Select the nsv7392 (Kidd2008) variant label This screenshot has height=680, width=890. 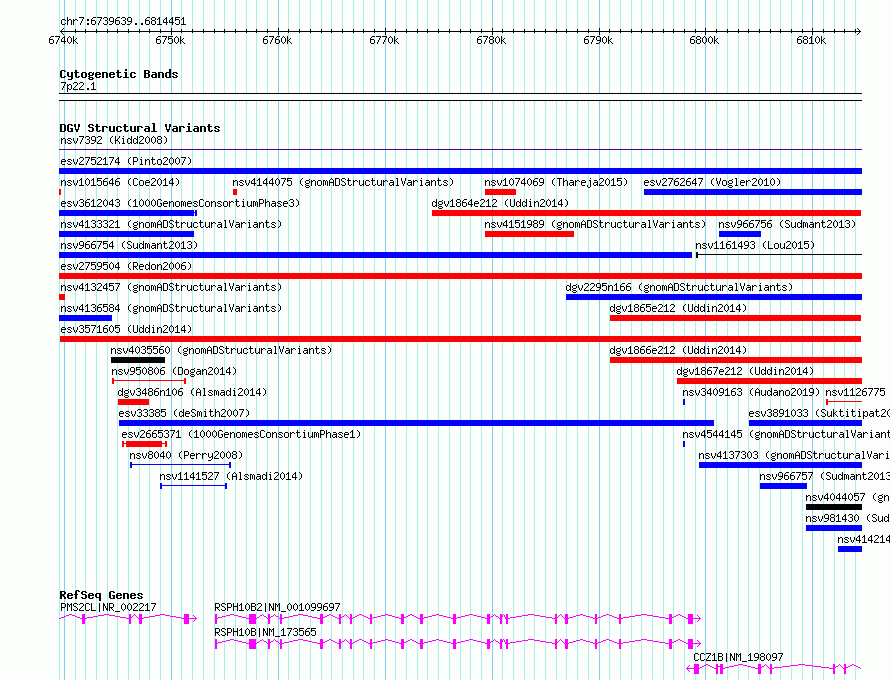coord(114,140)
